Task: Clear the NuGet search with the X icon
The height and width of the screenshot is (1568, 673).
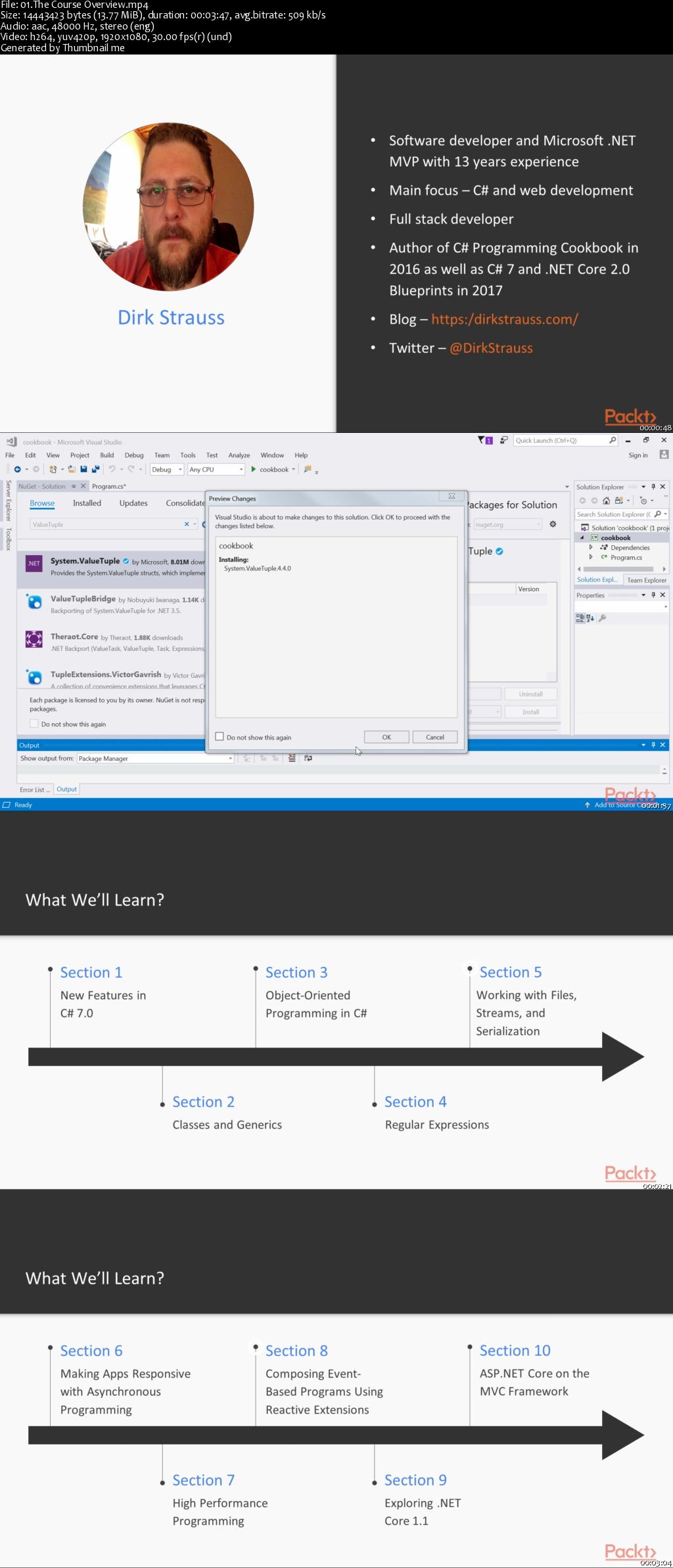Action: tap(187, 524)
